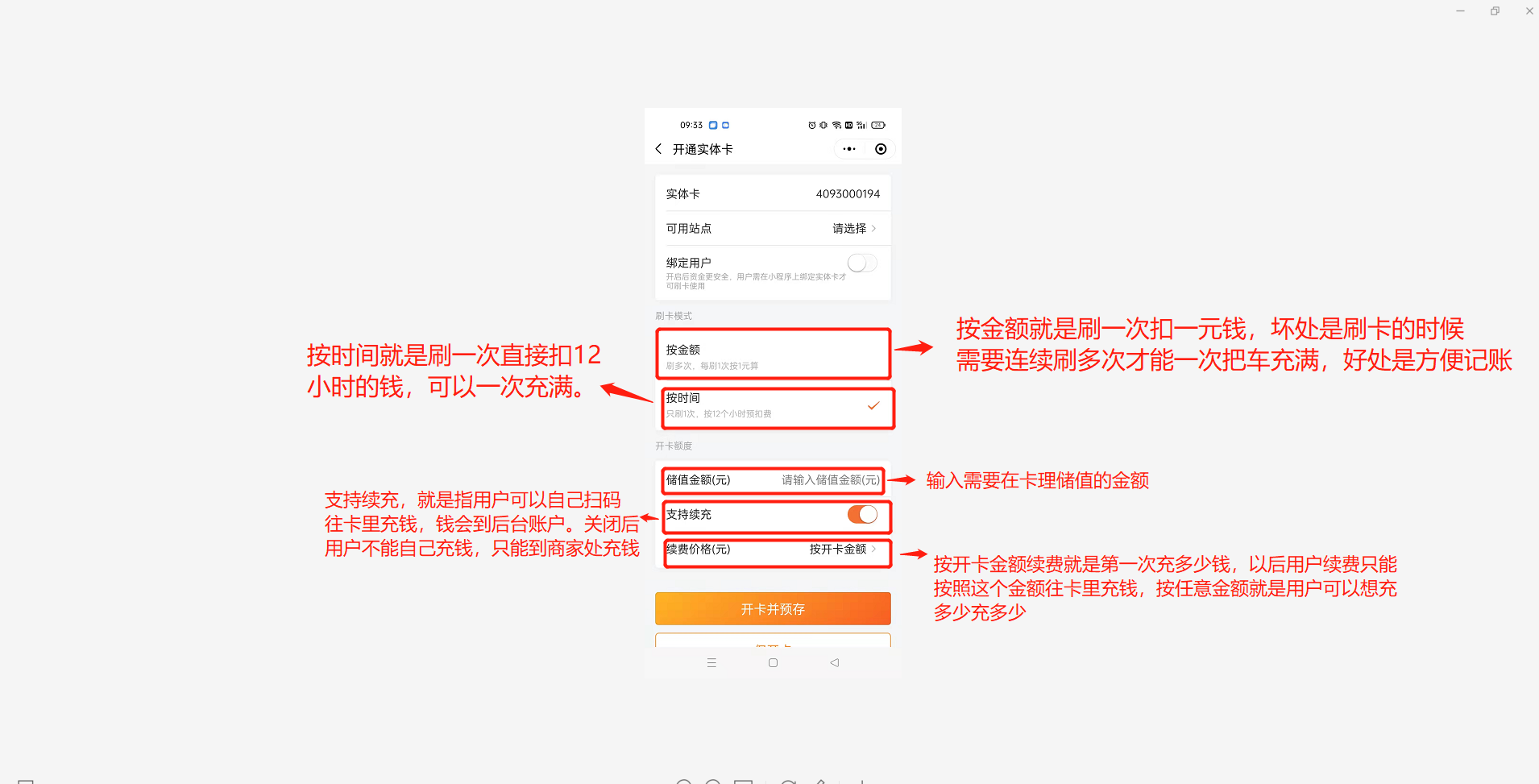Click the orange 开卡并预存 button
The width and height of the screenshot is (1539, 784).
pos(773,608)
